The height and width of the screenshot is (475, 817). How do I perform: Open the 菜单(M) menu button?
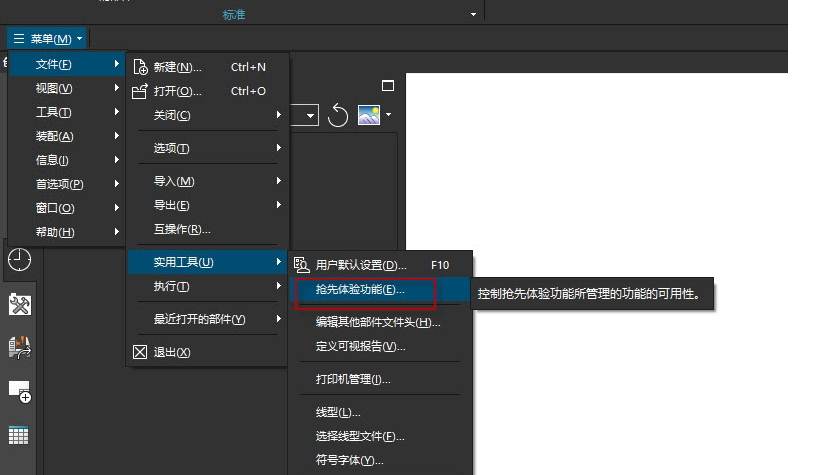click(x=47, y=39)
